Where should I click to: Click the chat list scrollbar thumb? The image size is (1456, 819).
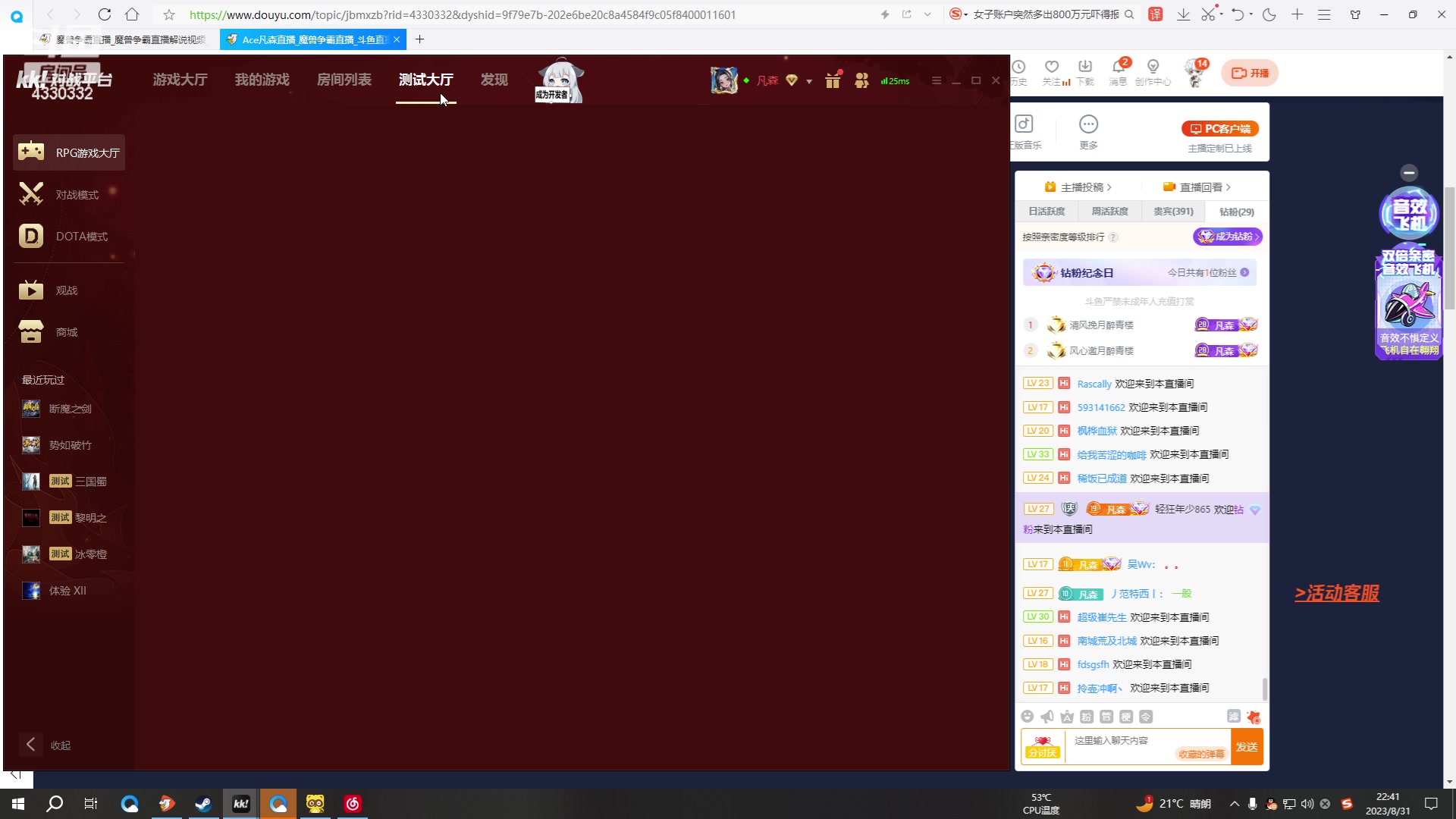(x=1264, y=689)
